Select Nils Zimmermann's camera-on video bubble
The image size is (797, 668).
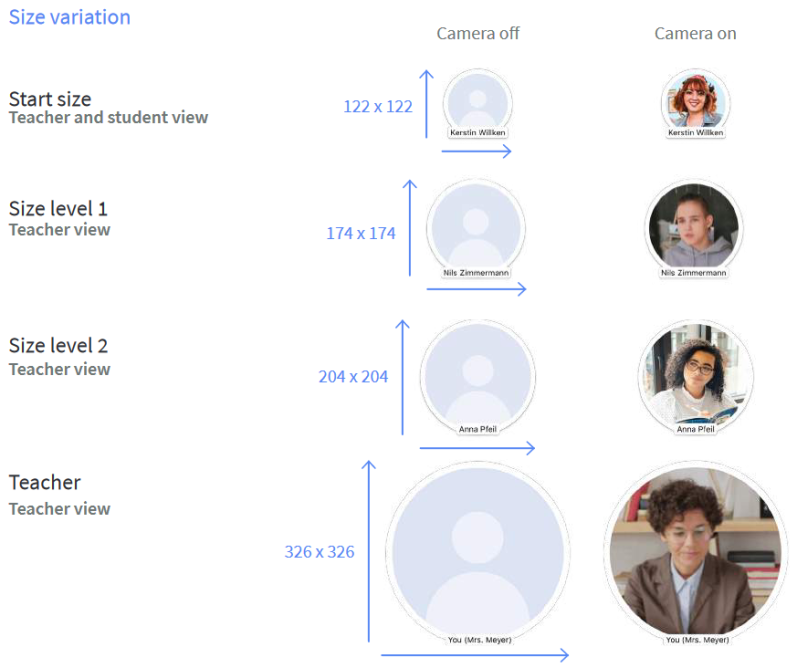pos(694,228)
